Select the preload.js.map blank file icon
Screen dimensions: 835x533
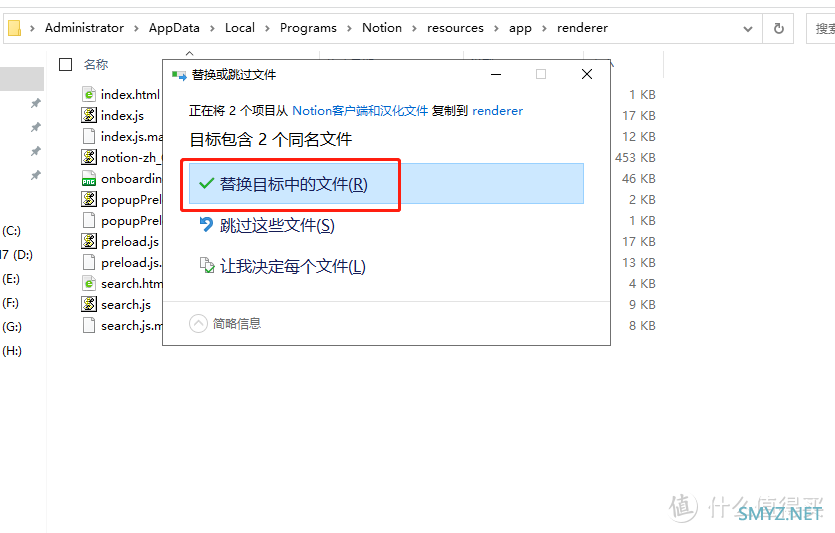[x=89, y=263]
